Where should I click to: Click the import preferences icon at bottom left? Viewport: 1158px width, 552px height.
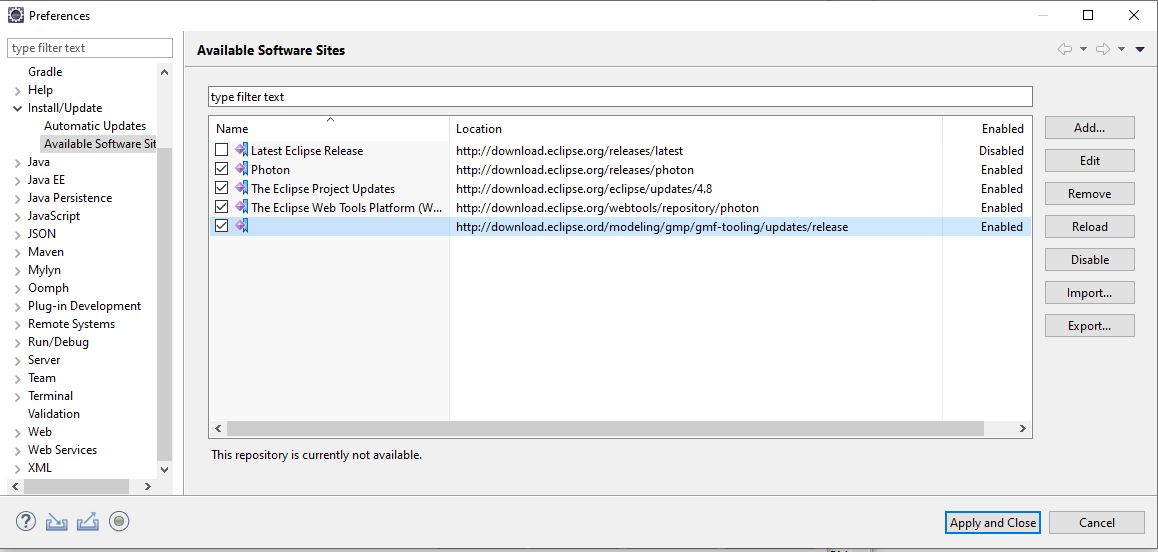pyautogui.click(x=56, y=521)
